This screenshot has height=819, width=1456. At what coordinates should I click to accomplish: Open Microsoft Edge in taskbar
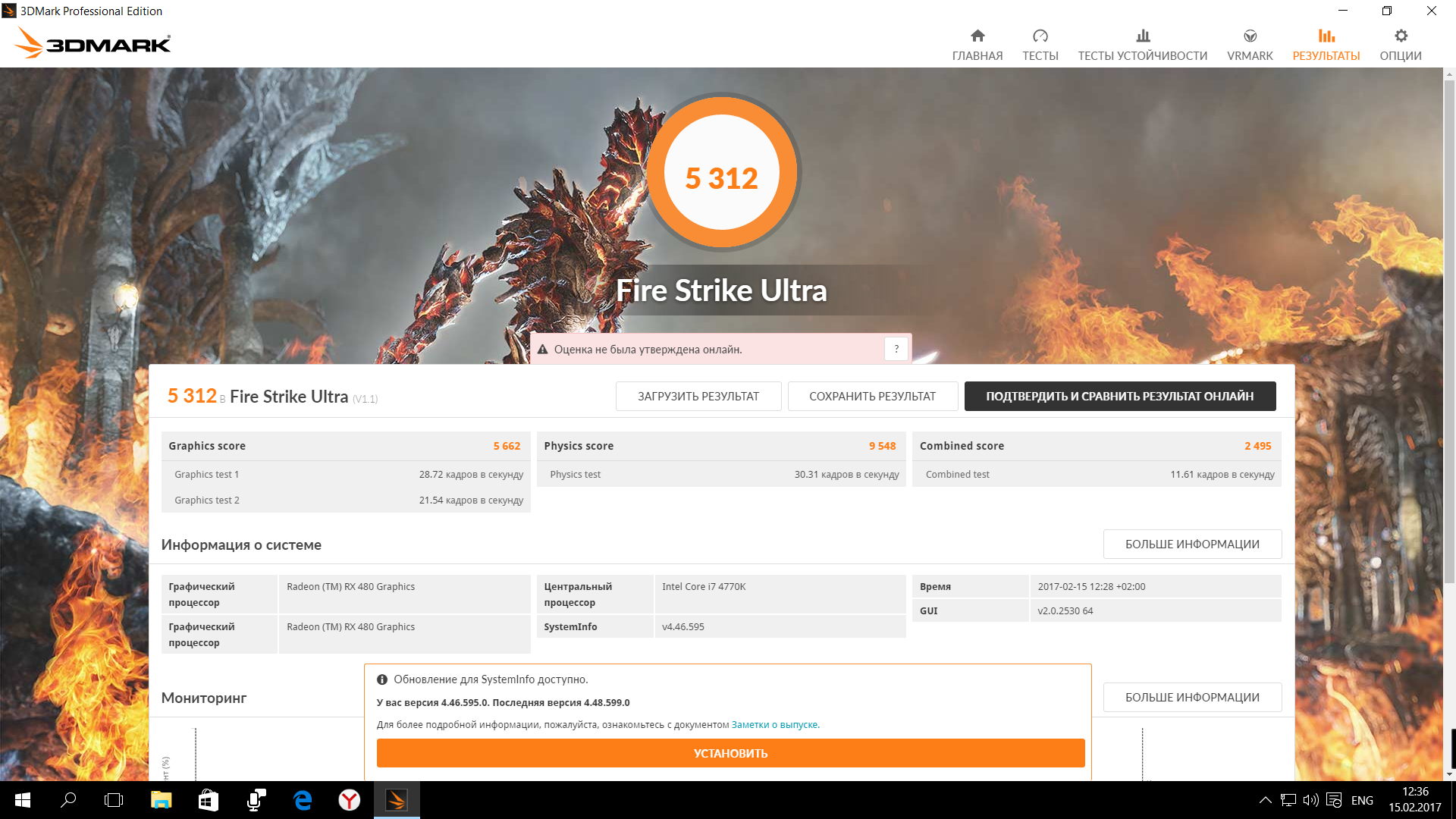[303, 800]
